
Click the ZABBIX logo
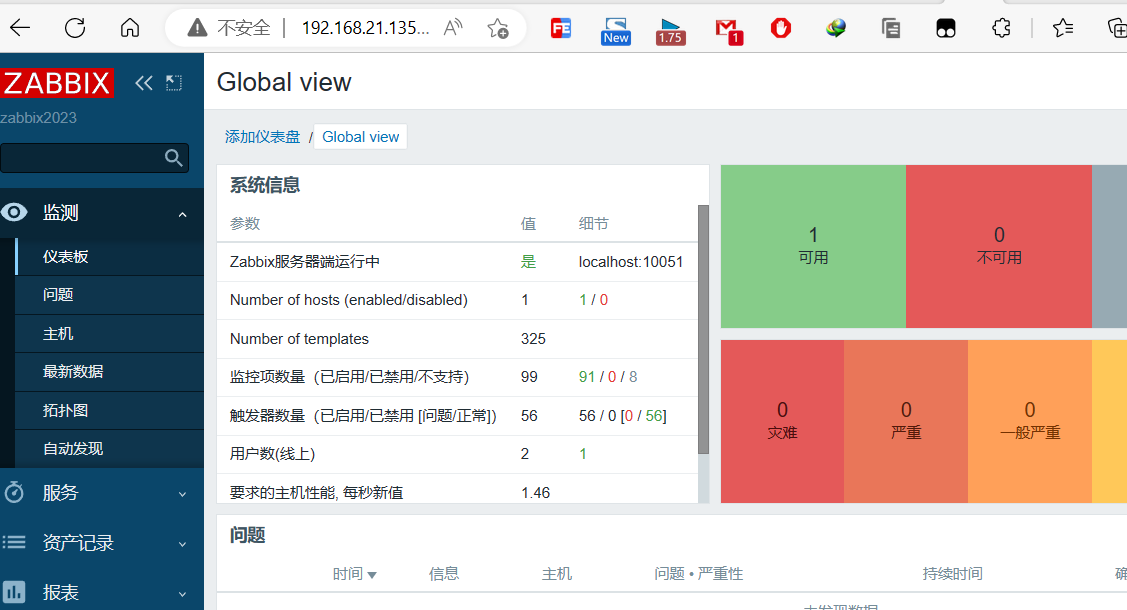57,83
